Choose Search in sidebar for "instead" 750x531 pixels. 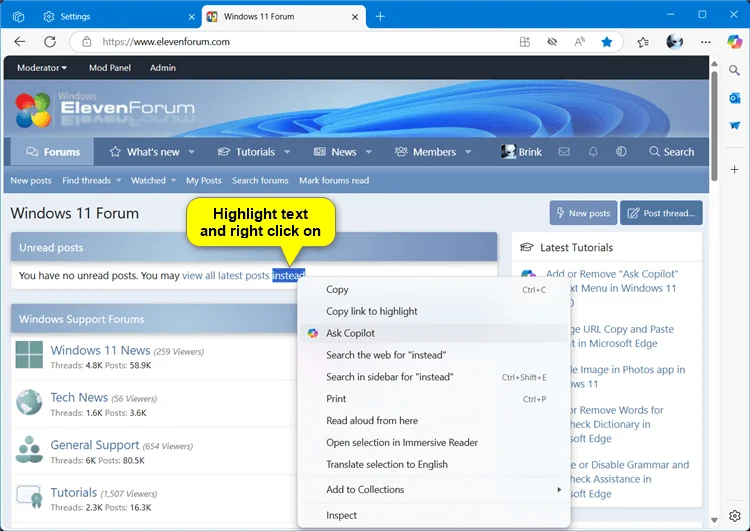(434, 377)
